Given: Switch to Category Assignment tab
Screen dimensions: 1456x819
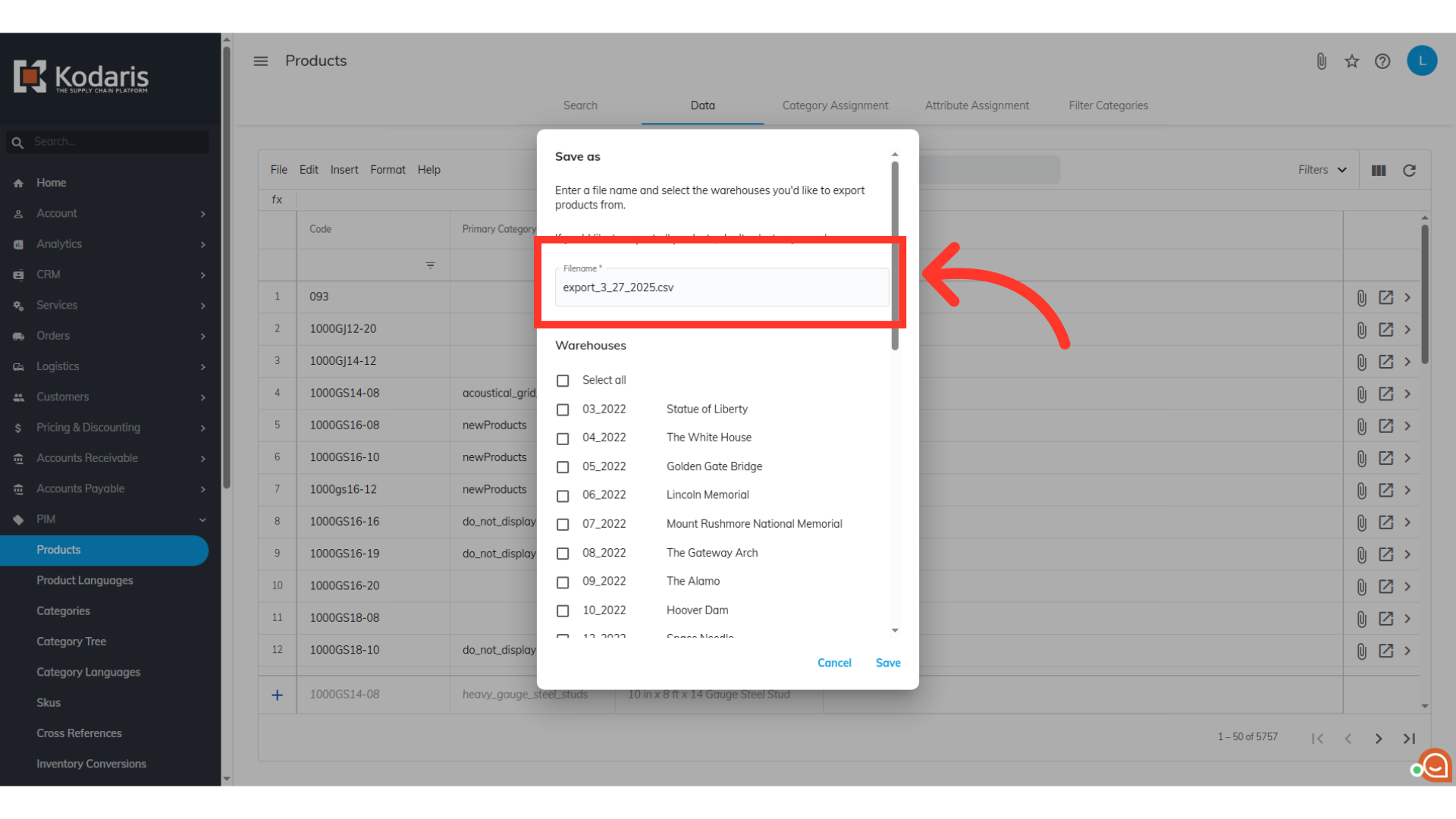Looking at the screenshot, I should (835, 105).
